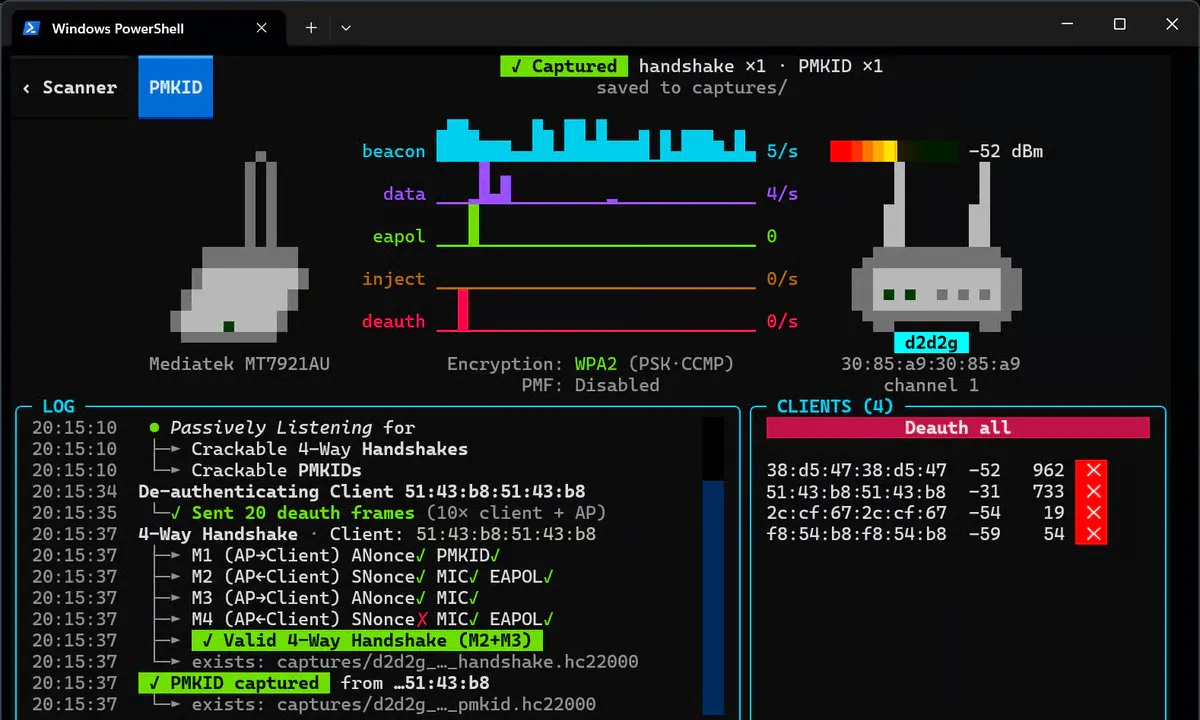Screen dimensions: 1200x720
Task: Click the -52 dBm signal reading
Action: [x=1006, y=152]
